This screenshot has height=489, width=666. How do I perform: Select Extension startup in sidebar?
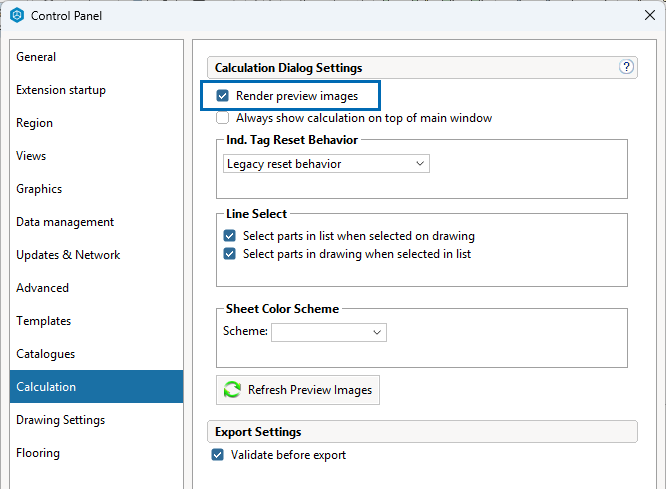click(97, 90)
